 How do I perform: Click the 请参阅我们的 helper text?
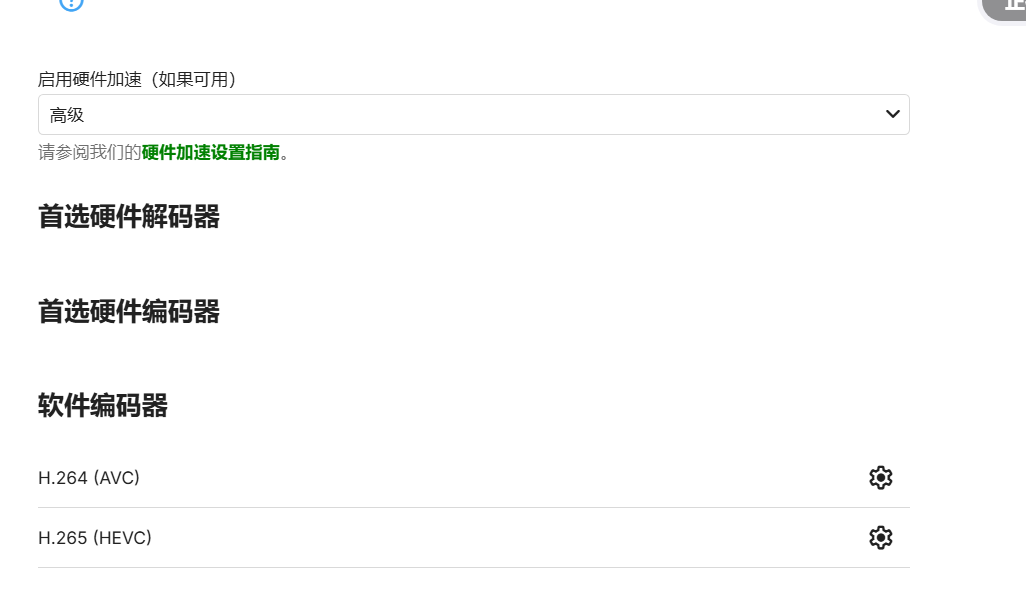pyautogui.click(x=89, y=153)
